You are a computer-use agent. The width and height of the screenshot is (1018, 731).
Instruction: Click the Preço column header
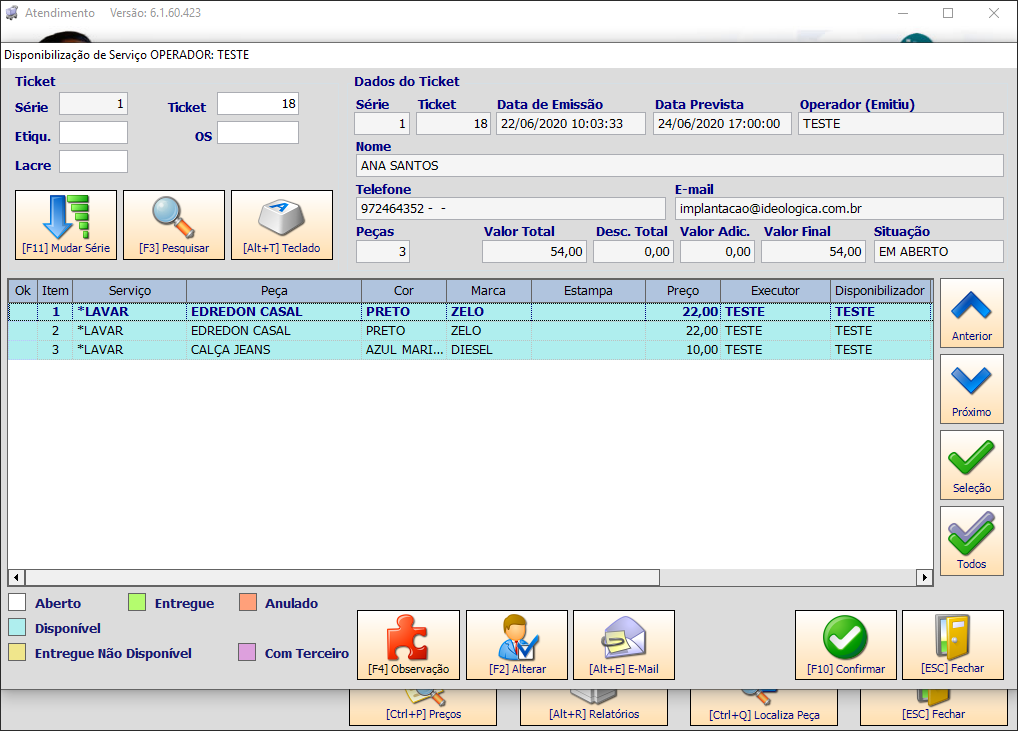pyautogui.click(x=683, y=291)
